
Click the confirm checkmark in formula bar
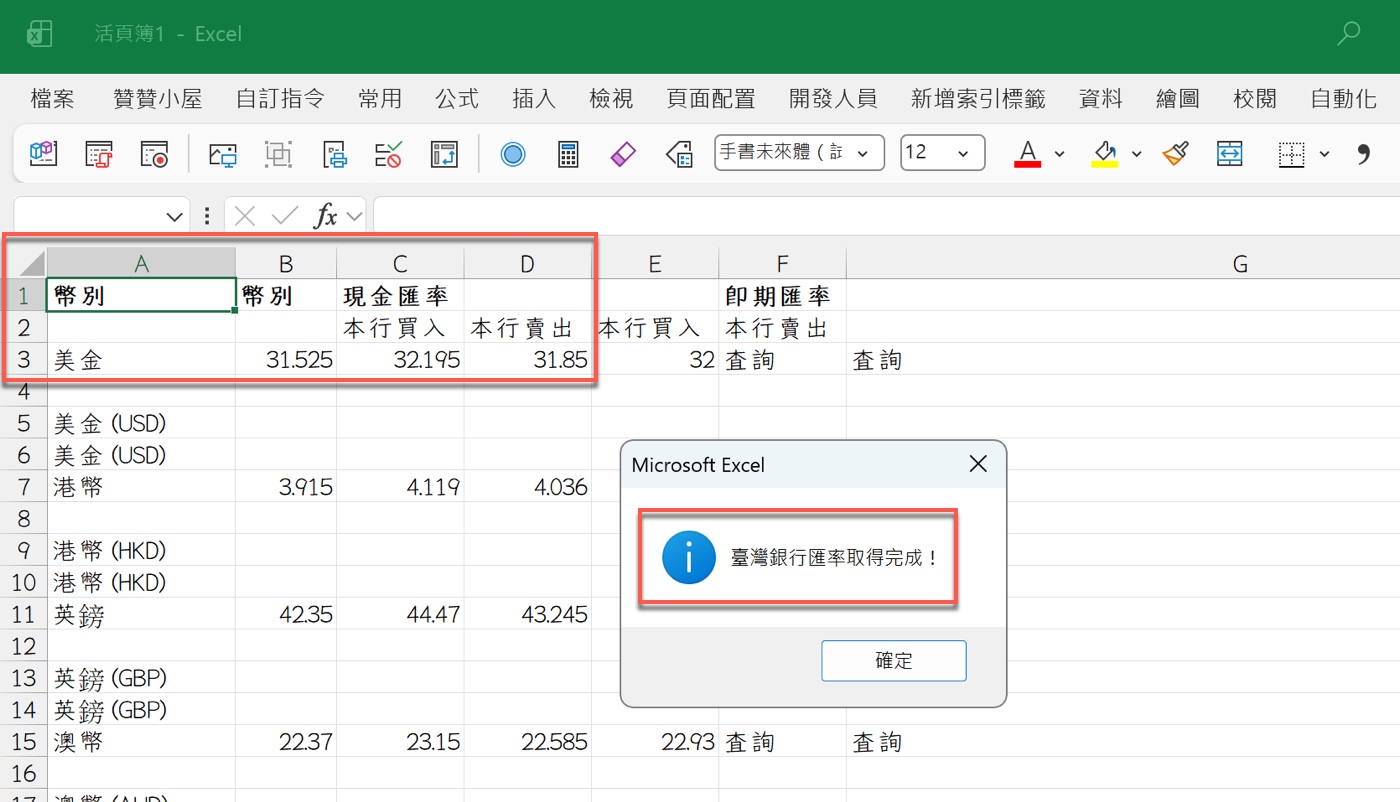coord(285,215)
